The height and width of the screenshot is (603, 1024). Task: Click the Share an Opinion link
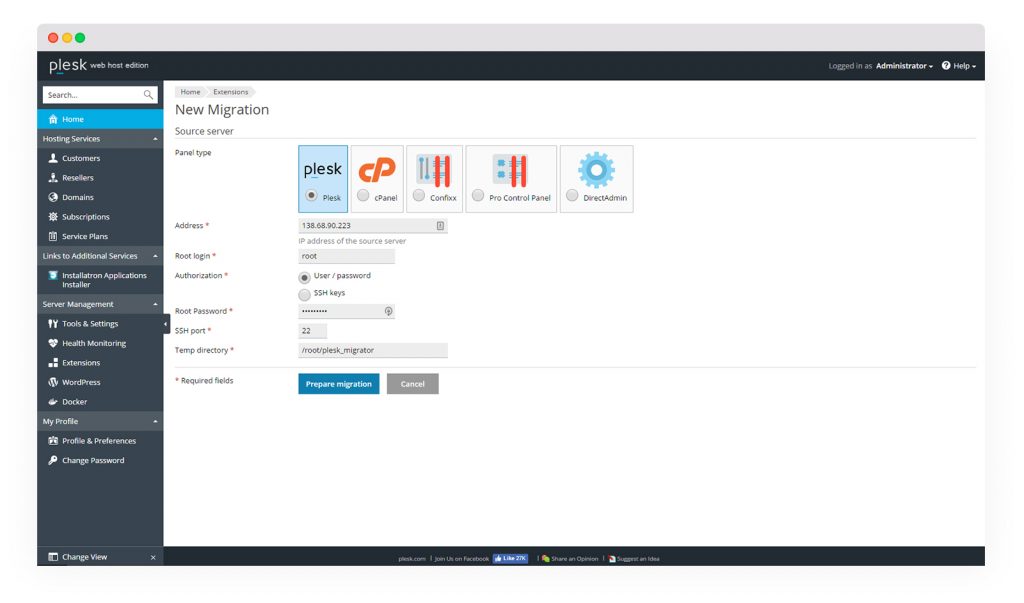point(575,559)
